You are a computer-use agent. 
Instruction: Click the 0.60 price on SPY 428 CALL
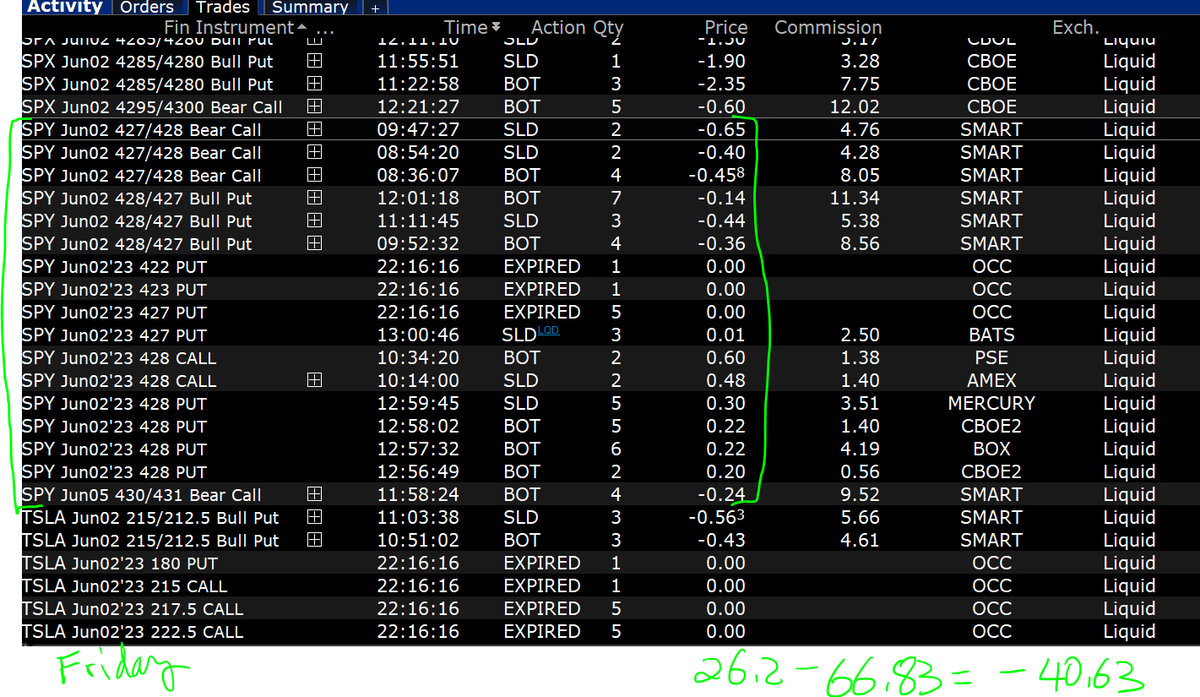(x=726, y=358)
